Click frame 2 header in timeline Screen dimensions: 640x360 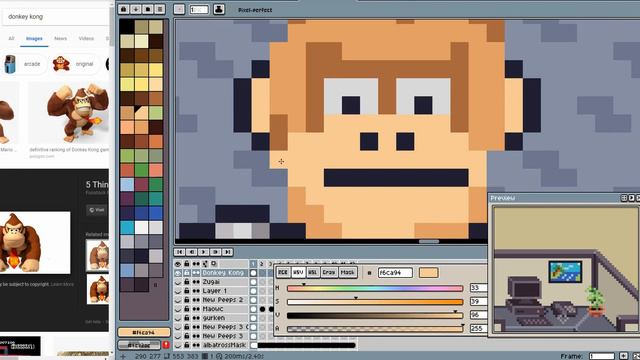[262, 264]
